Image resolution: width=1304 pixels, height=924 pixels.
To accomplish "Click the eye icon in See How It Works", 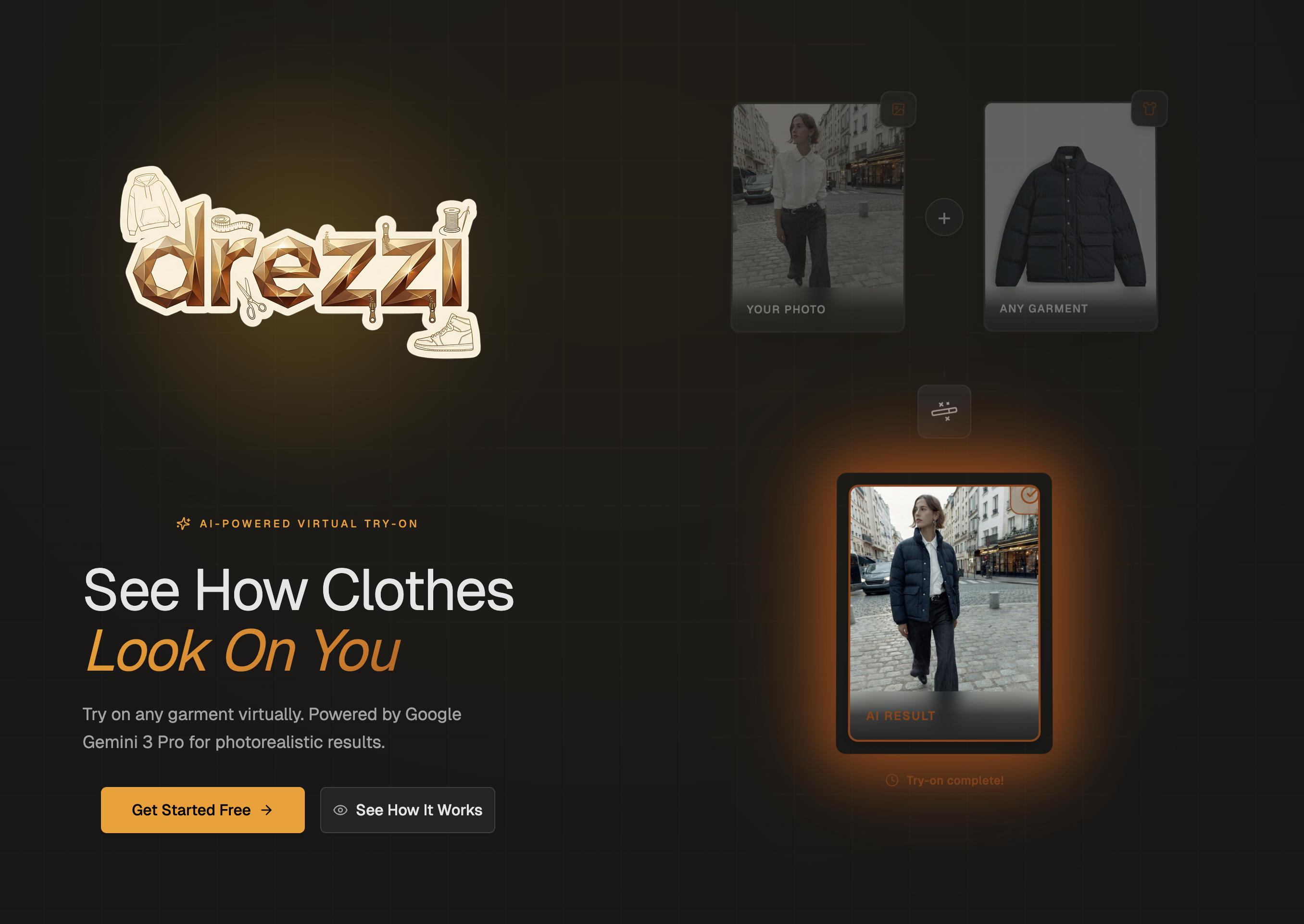I will pyautogui.click(x=340, y=810).
